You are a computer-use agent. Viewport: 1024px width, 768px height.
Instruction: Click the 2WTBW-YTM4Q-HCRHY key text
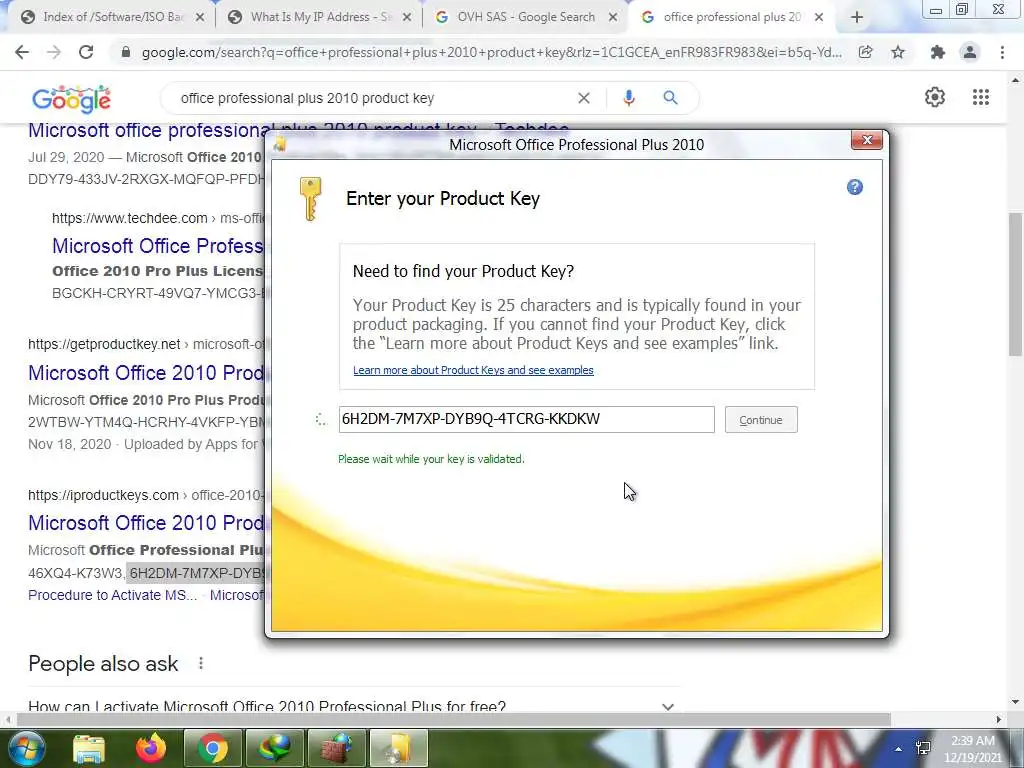[x=146, y=422]
